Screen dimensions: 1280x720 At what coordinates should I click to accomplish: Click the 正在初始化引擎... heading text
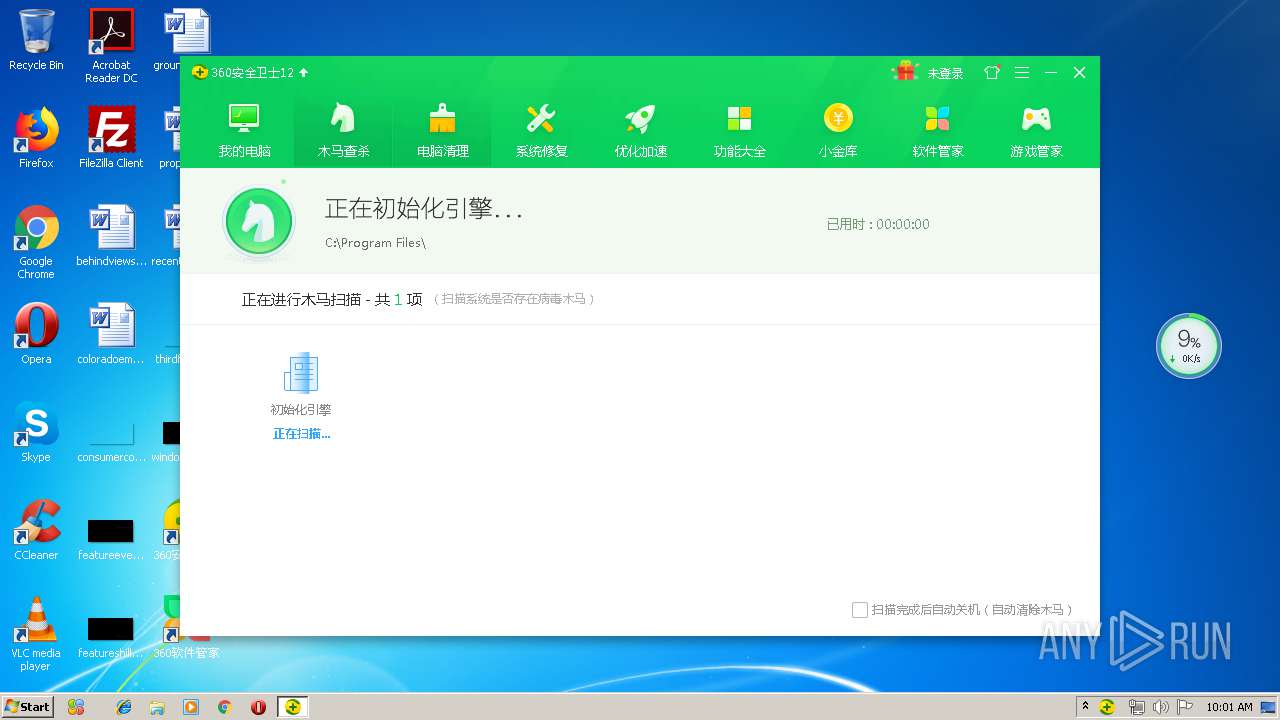[424, 209]
